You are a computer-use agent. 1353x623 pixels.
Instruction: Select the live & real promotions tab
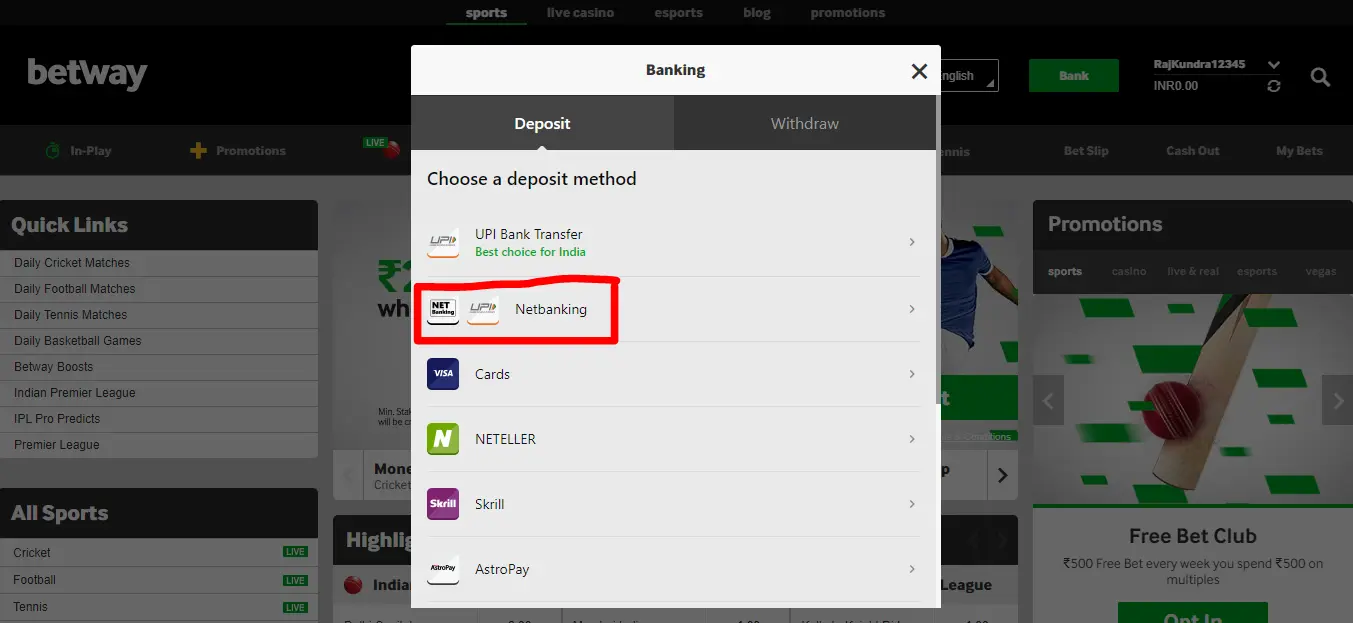click(1193, 271)
